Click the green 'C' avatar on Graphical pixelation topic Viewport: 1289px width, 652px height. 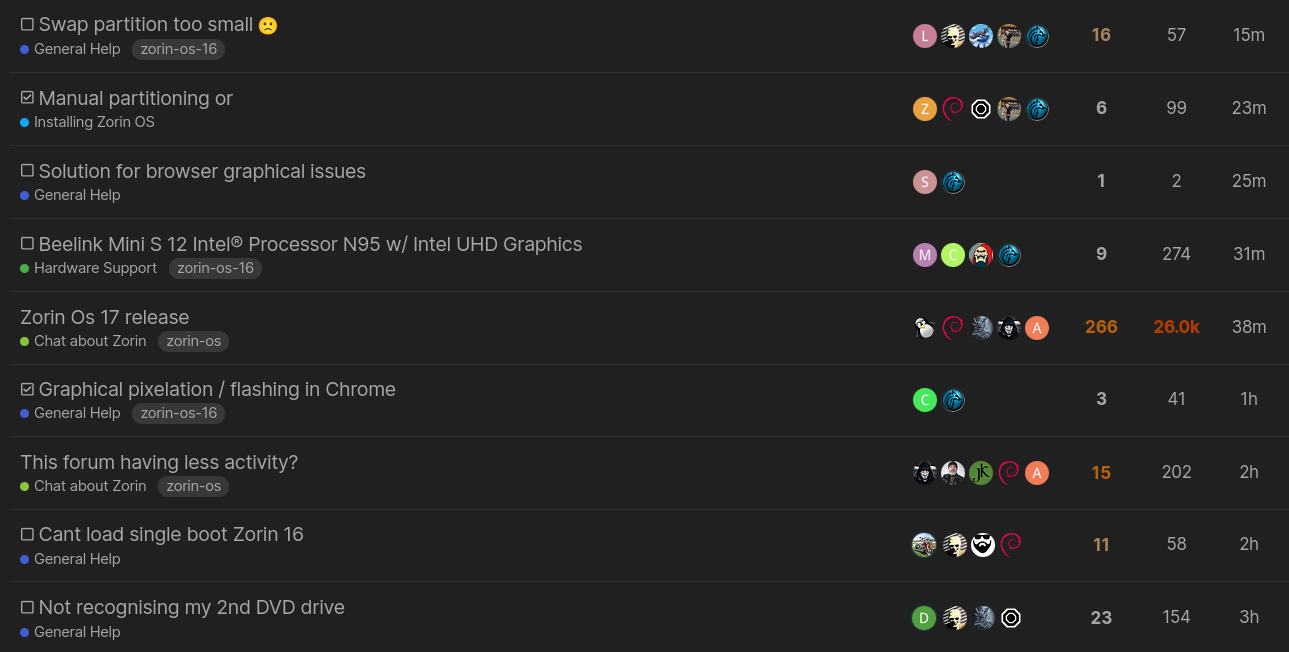pos(924,400)
